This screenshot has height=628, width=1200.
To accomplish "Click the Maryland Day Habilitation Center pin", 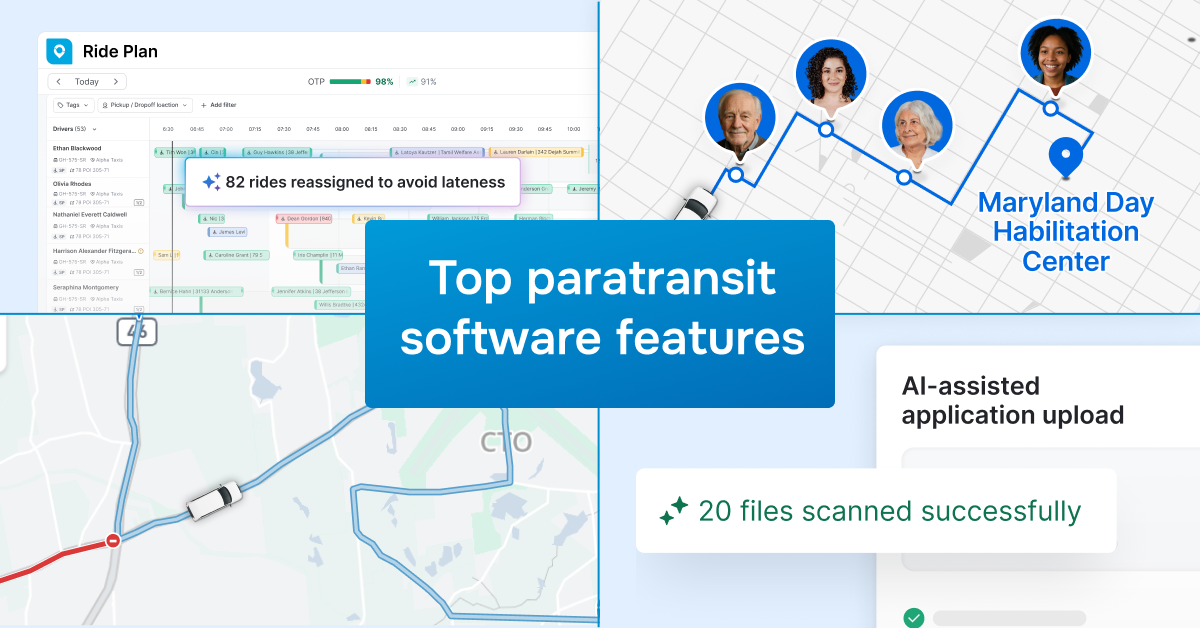I will tap(1065, 157).
